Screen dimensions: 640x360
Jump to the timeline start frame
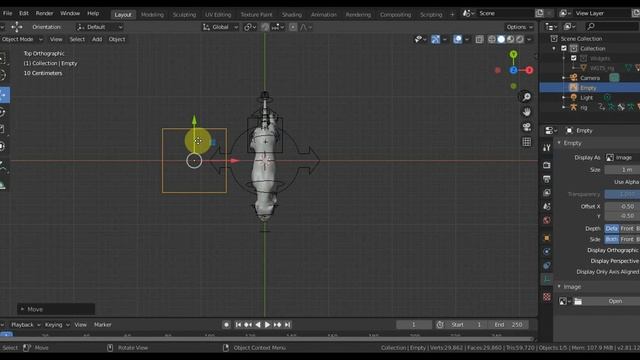238,324
